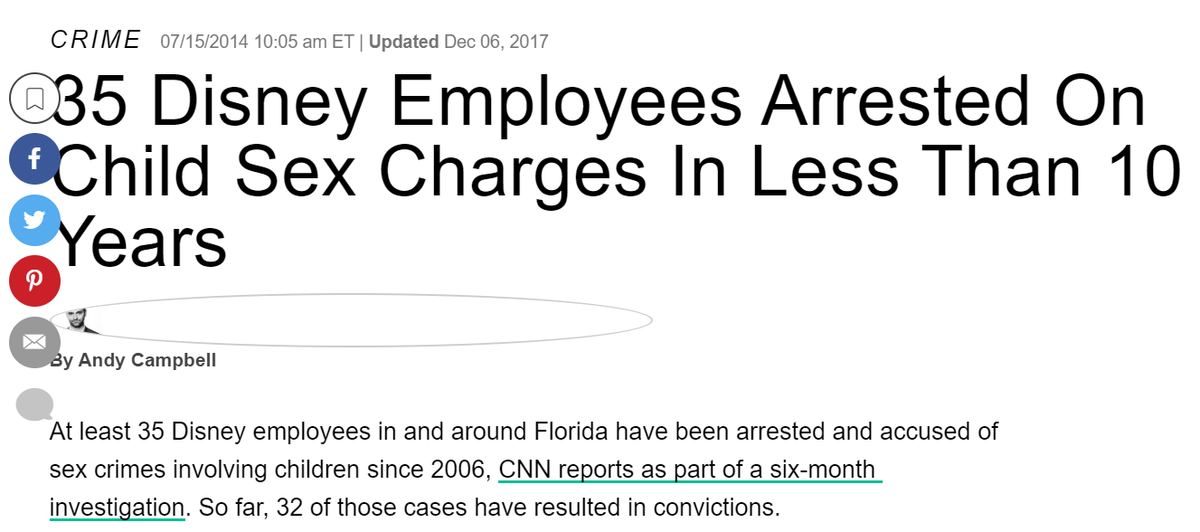Click the '35 Disney Employees Arrested On' headline line
Image resolution: width=1200 pixels, height=532 pixels.
tap(600, 104)
